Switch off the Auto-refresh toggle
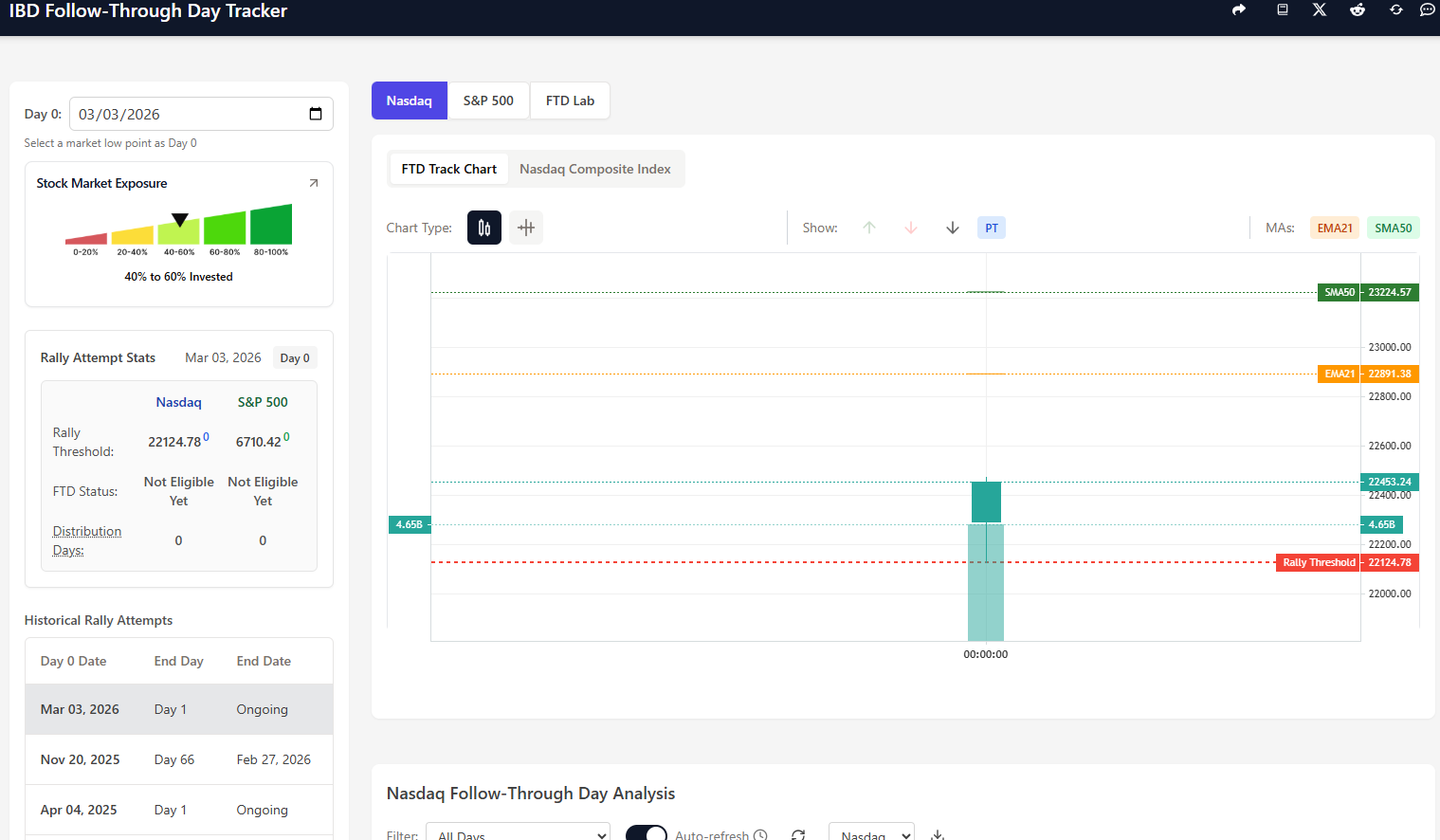1440x840 pixels. pyautogui.click(x=647, y=833)
